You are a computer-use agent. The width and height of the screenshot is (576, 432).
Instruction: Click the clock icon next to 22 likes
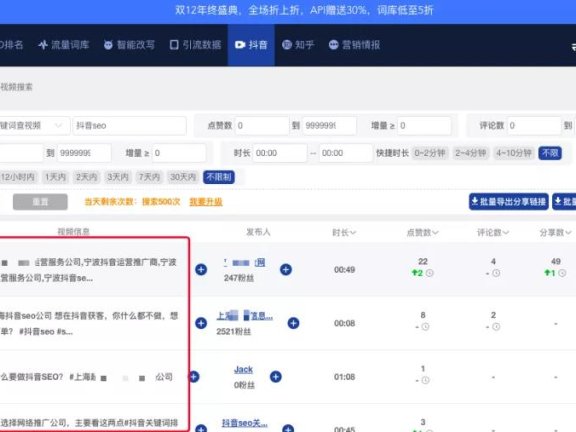pyautogui.click(x=429, y=273)
